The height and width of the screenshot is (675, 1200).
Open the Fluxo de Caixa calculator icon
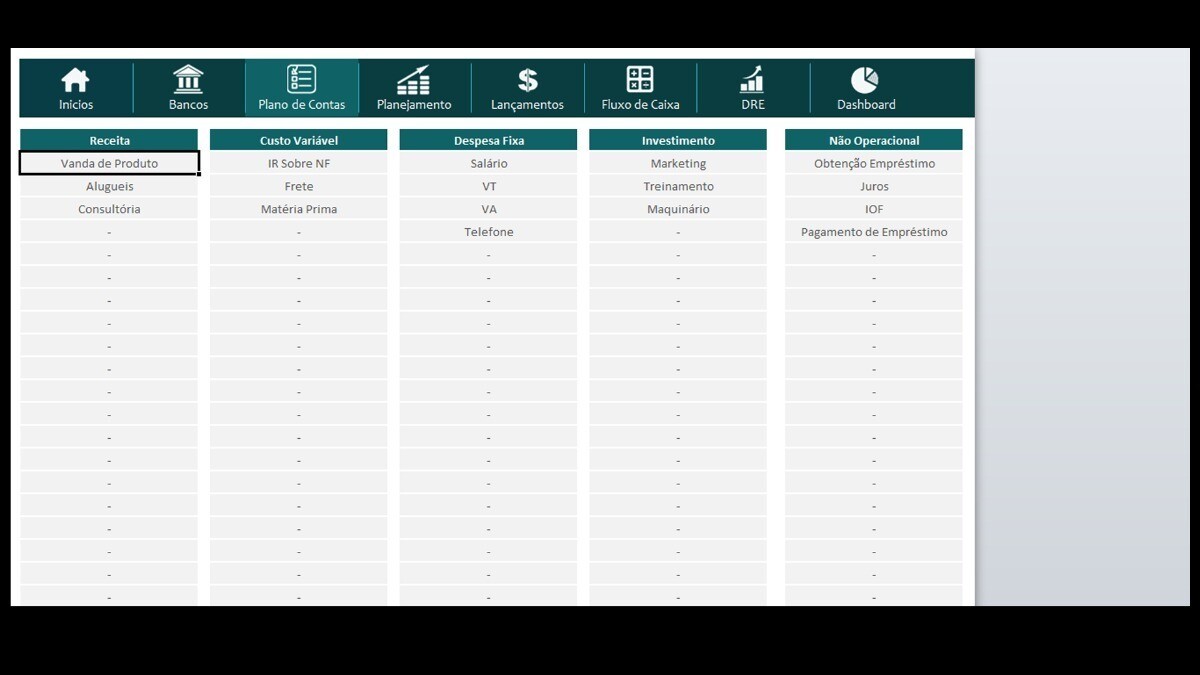pos(640,80)
